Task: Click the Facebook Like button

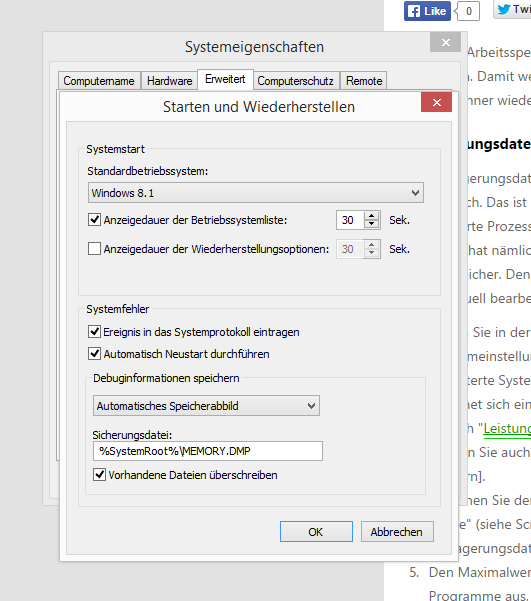Action: [x=427, y=11]
